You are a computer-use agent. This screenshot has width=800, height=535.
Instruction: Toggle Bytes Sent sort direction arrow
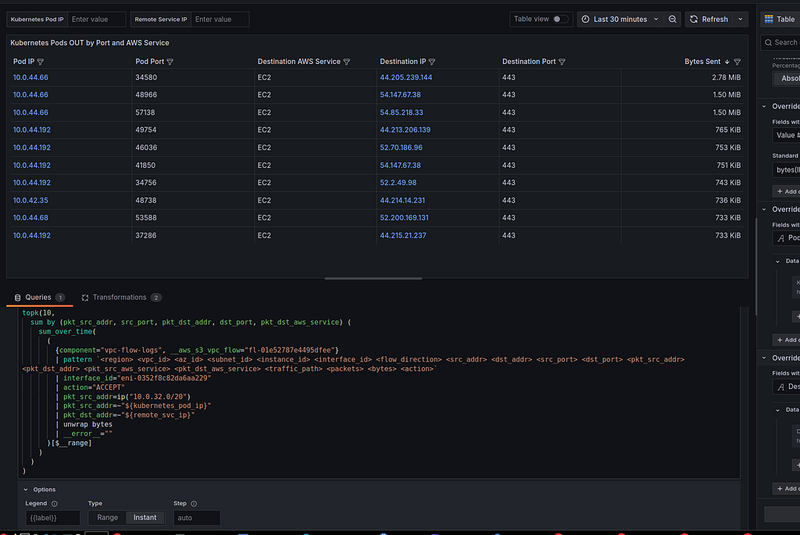727,62
